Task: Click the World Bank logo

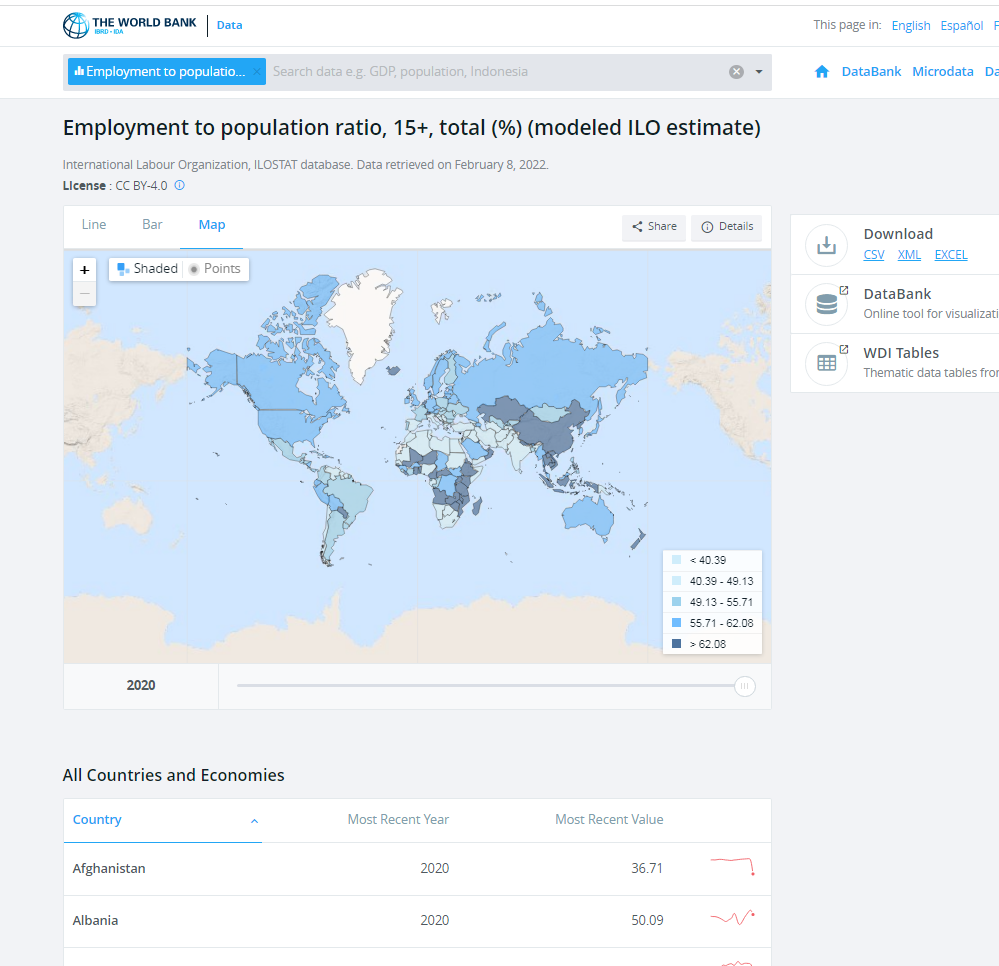Action: coord(129,25)
